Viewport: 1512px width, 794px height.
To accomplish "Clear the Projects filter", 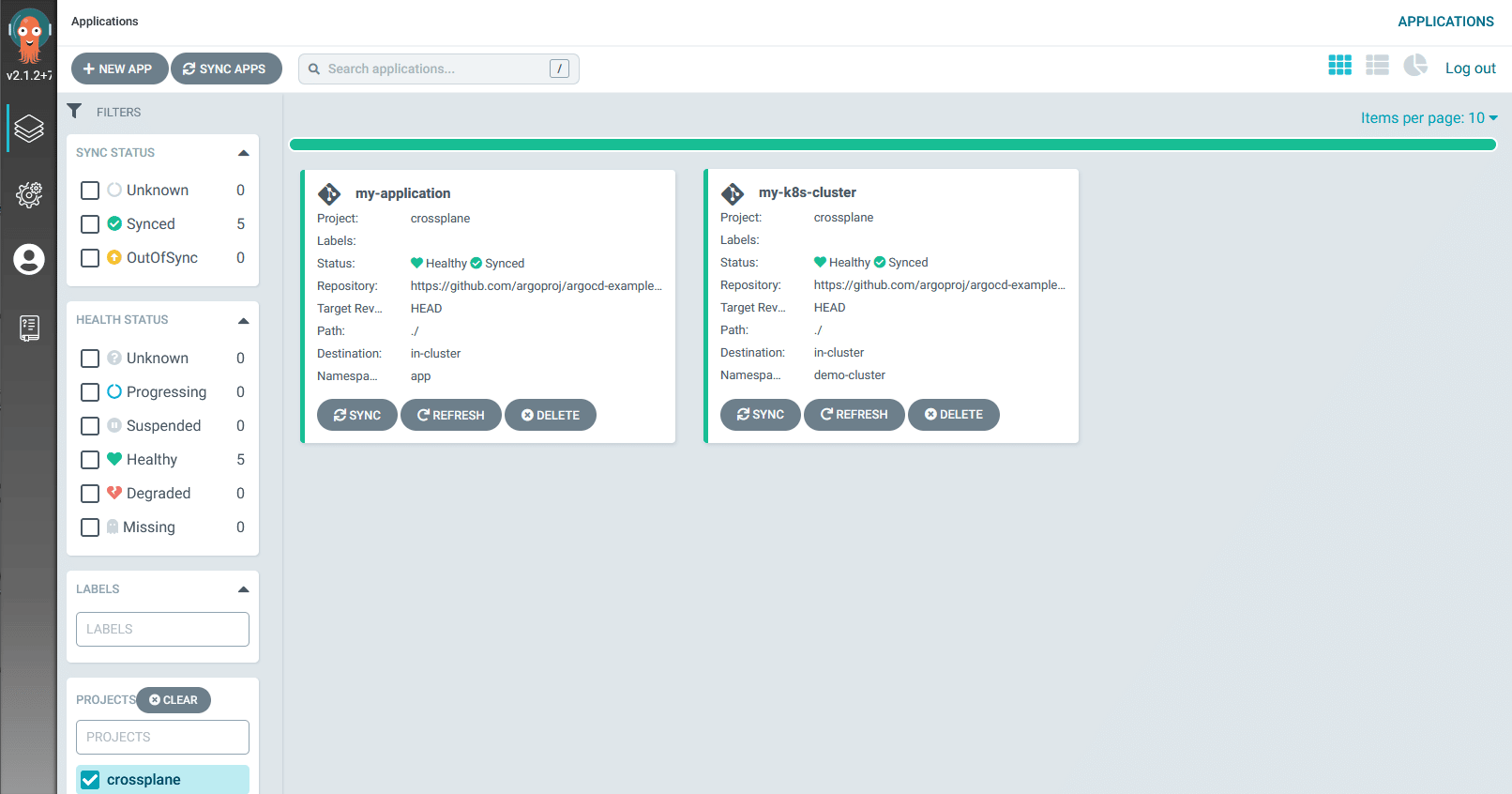I will (174, 700).
